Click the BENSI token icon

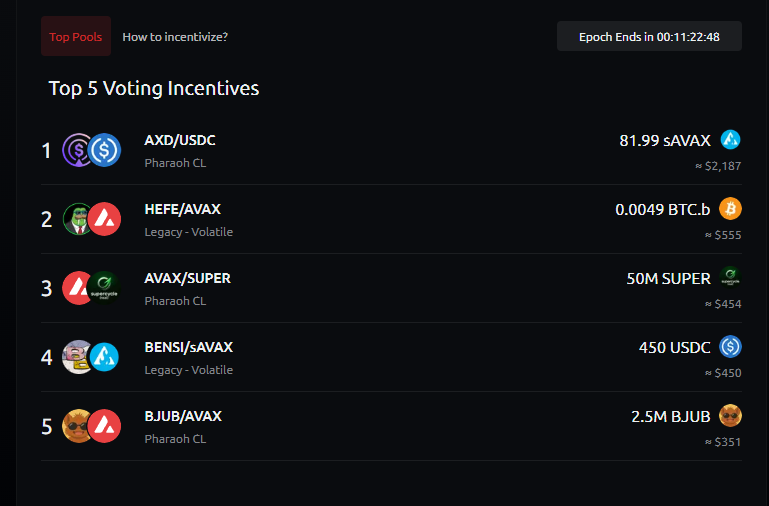[x=77, y=357]
